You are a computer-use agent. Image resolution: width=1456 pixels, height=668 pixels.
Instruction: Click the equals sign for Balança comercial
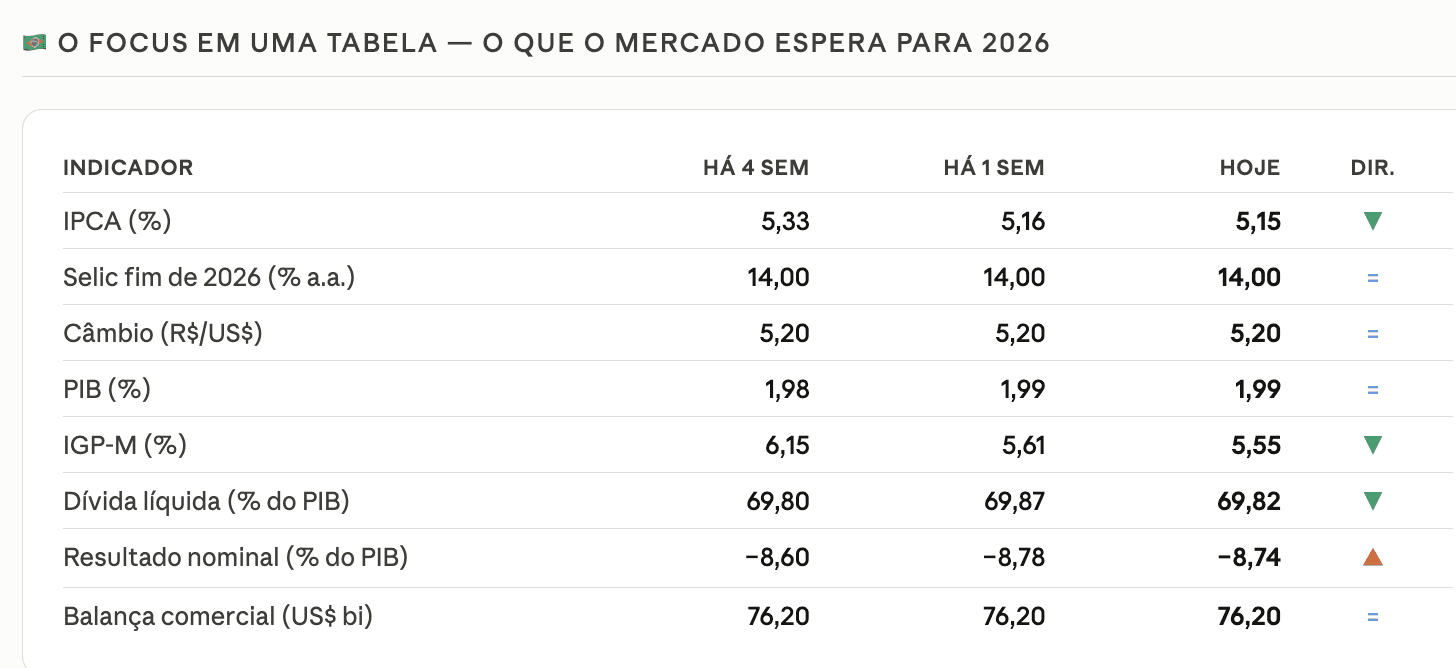[x=1372, y=617]
